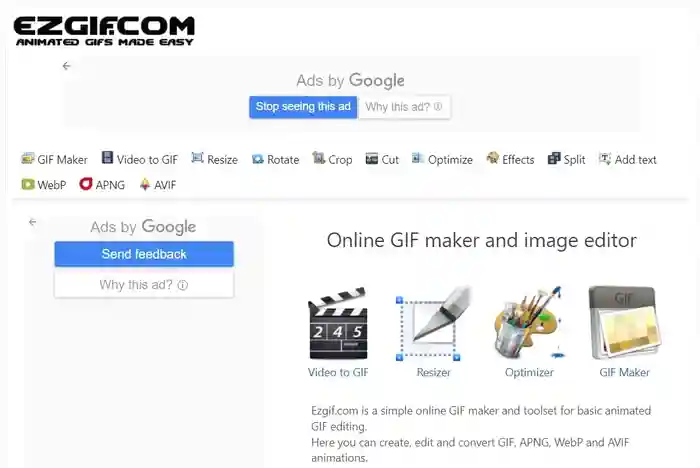Open the AVIF menu label

click(x=165, y=185)
